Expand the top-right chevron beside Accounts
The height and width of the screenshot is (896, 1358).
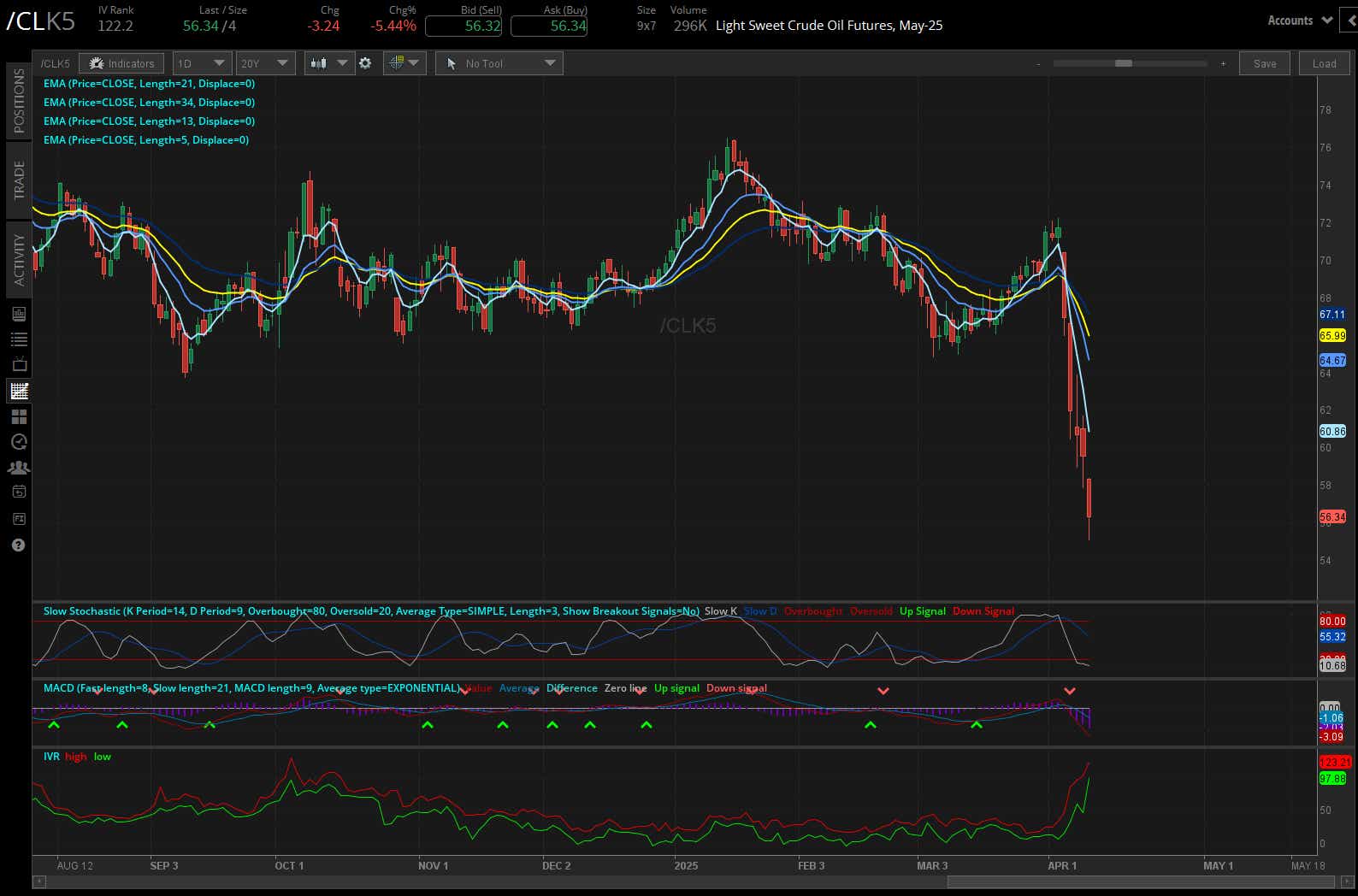[x=1350, y=21]
